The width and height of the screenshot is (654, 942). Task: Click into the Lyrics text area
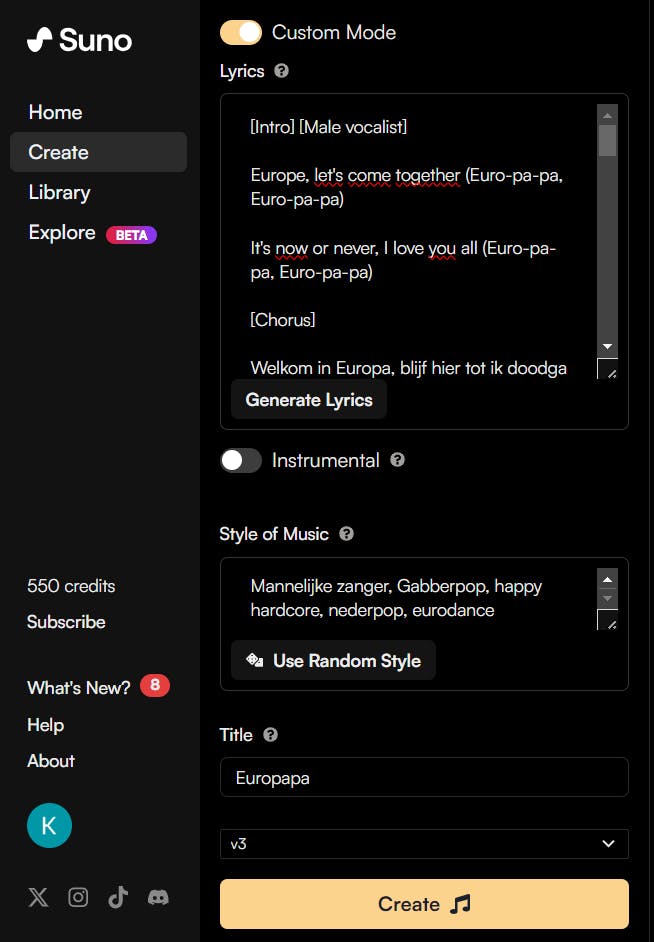tap(414, 240)
